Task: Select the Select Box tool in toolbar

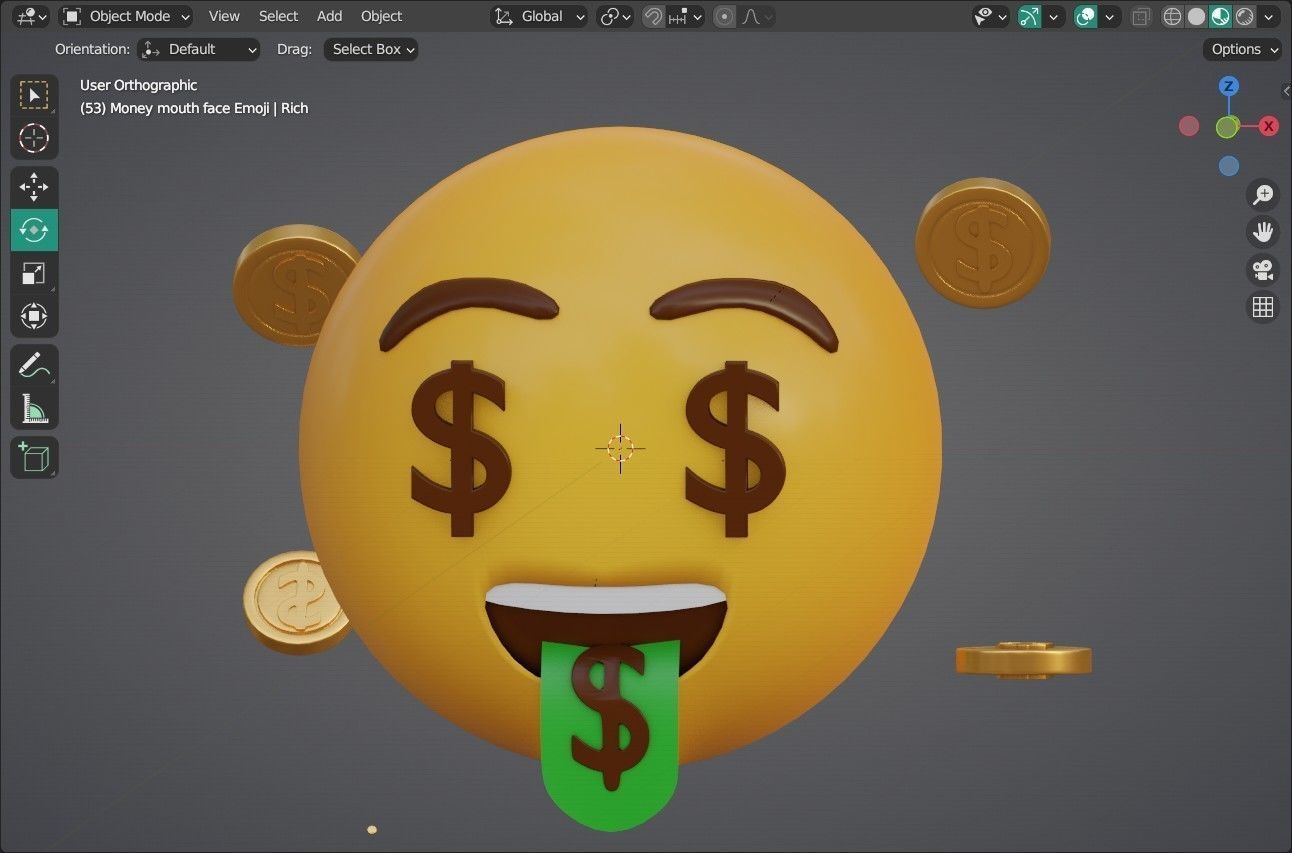Action: [x=34, y=95]
